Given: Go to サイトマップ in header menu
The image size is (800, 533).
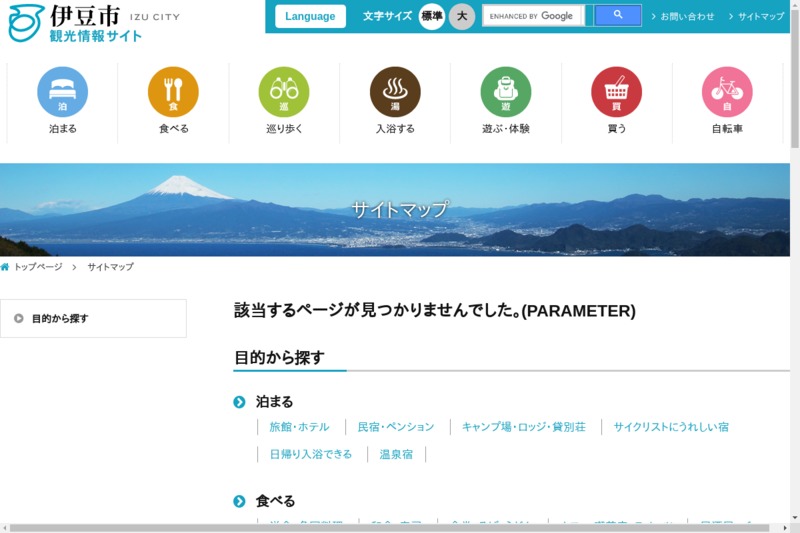Looking at the screenshot, I should (x=760, y=17).
